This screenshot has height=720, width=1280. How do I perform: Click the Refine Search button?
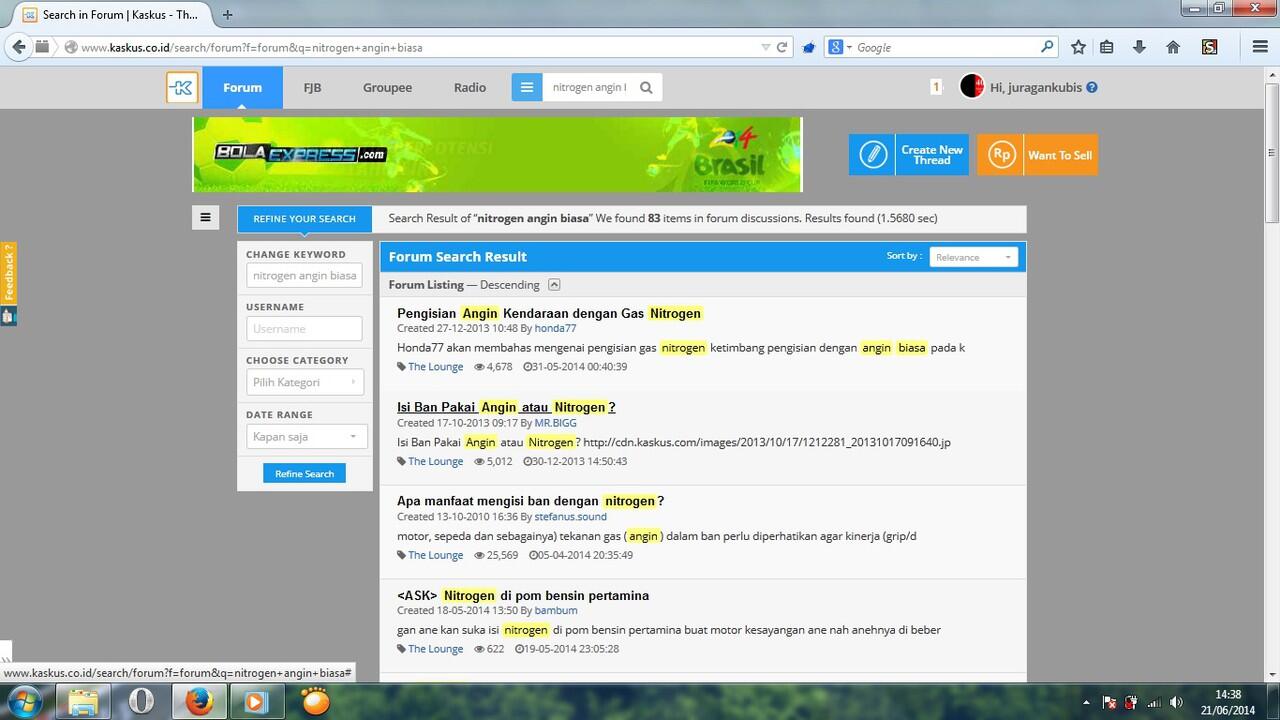pos(304,473)
